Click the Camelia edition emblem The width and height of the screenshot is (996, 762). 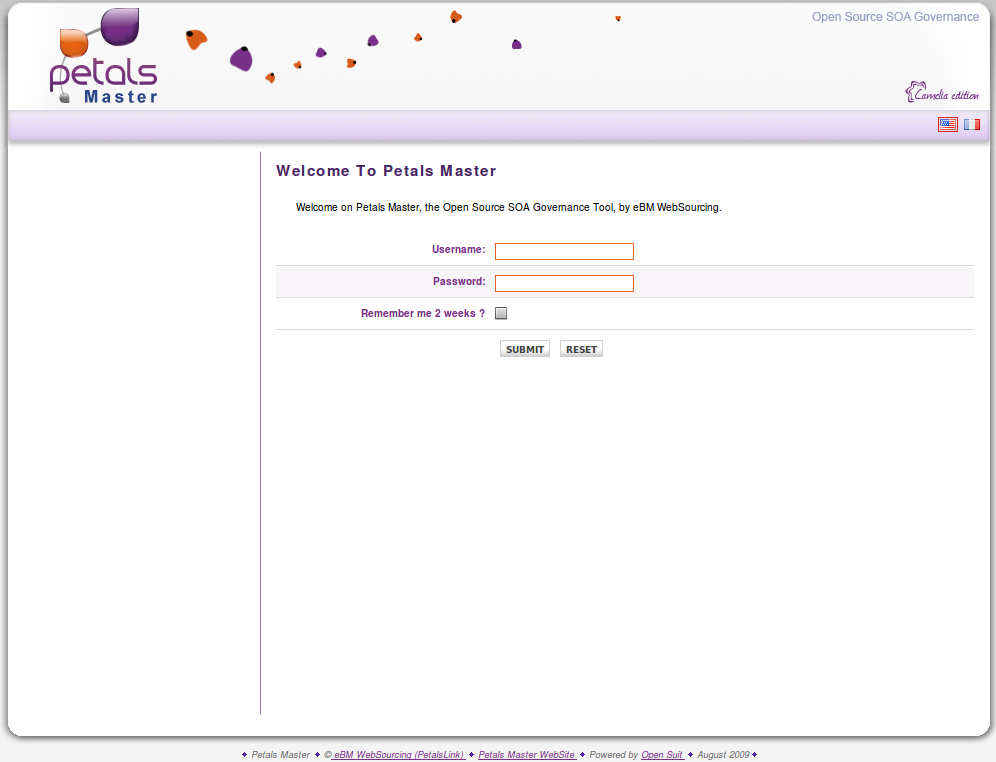click(942, 93)
